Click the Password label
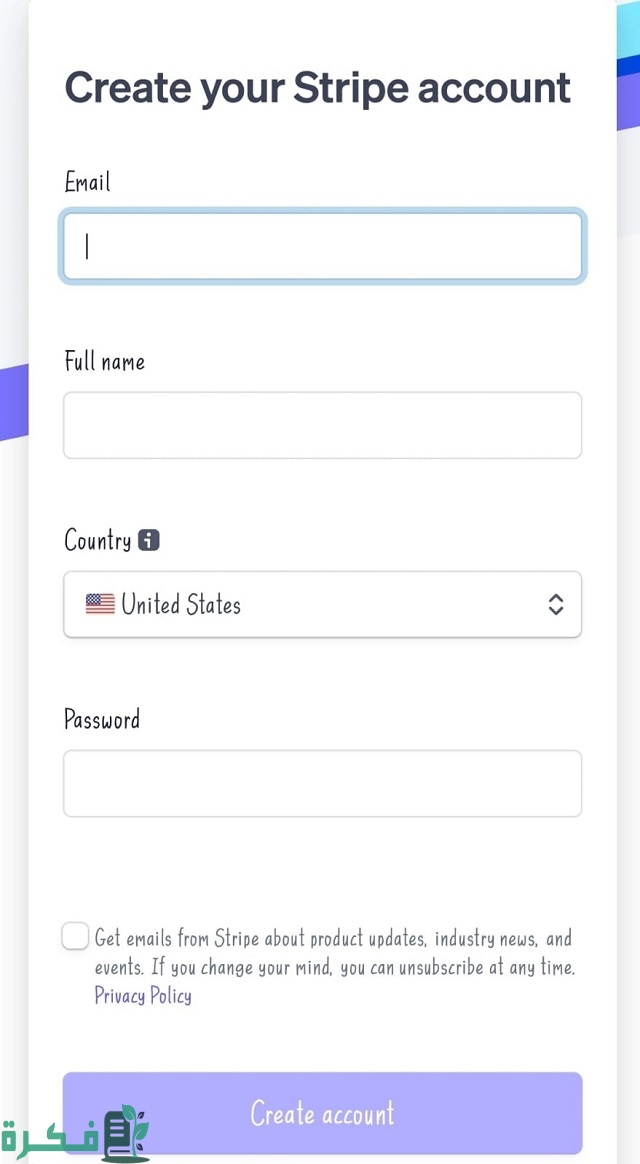 (102, 719)
